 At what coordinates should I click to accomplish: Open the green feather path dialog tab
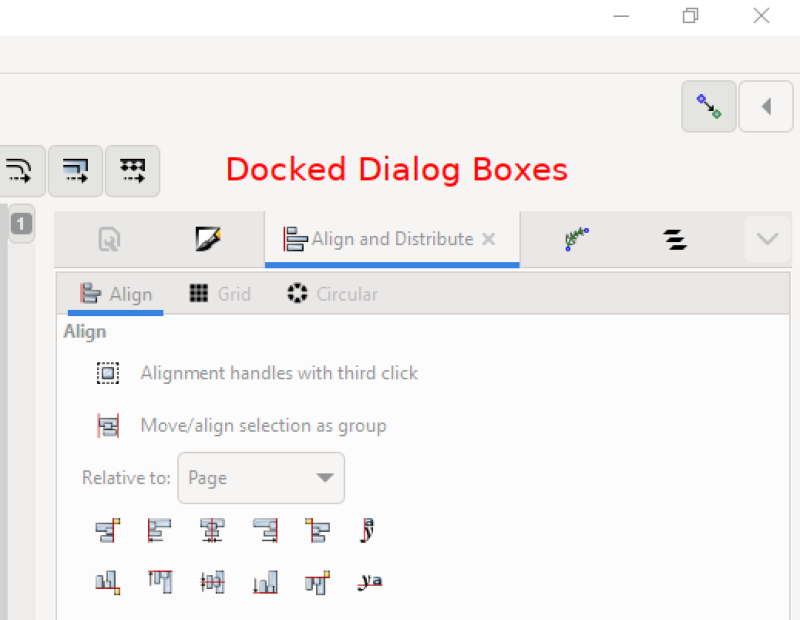click(577, 239)
